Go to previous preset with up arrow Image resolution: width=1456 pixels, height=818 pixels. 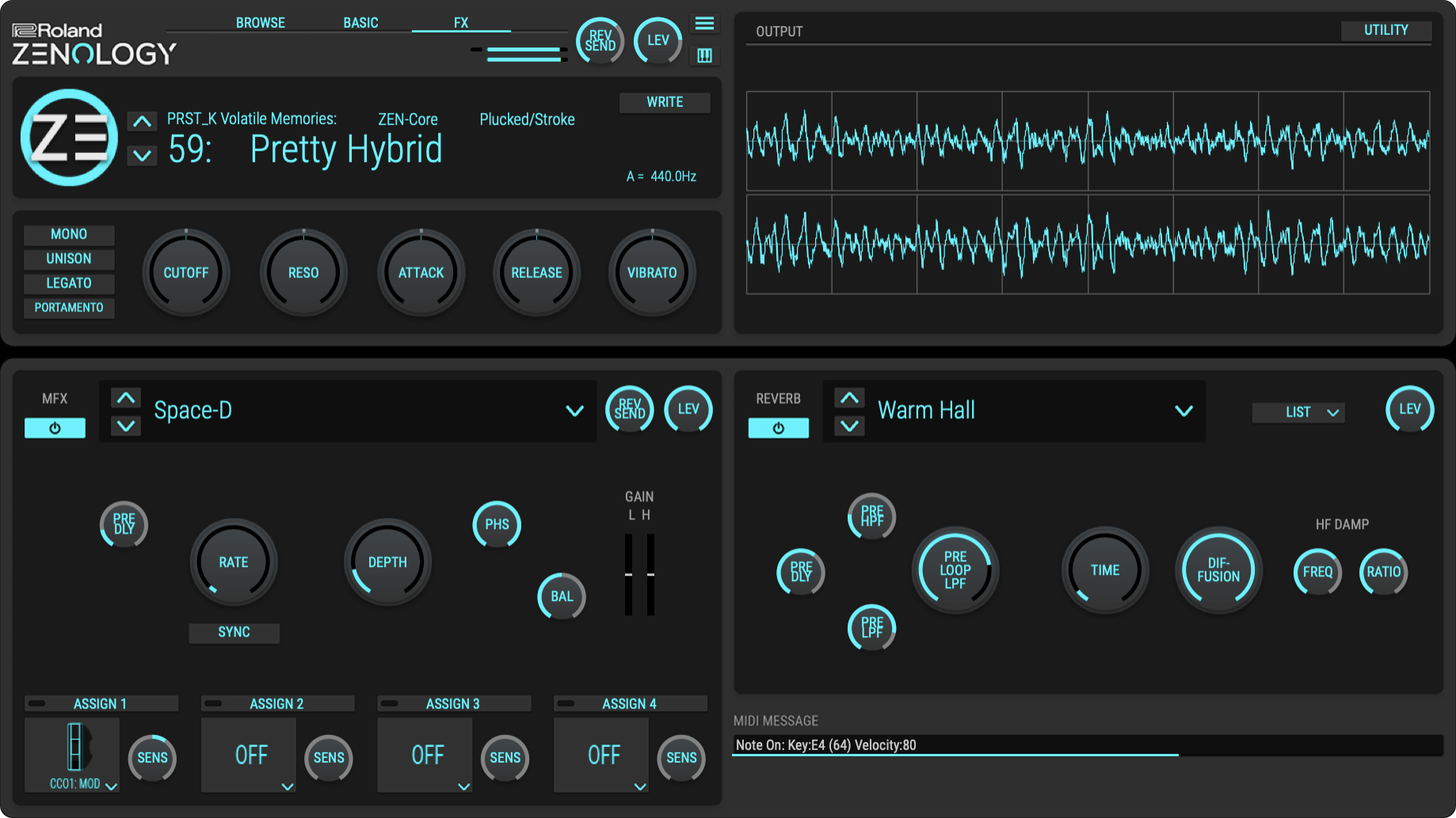[x=142, y=121]
